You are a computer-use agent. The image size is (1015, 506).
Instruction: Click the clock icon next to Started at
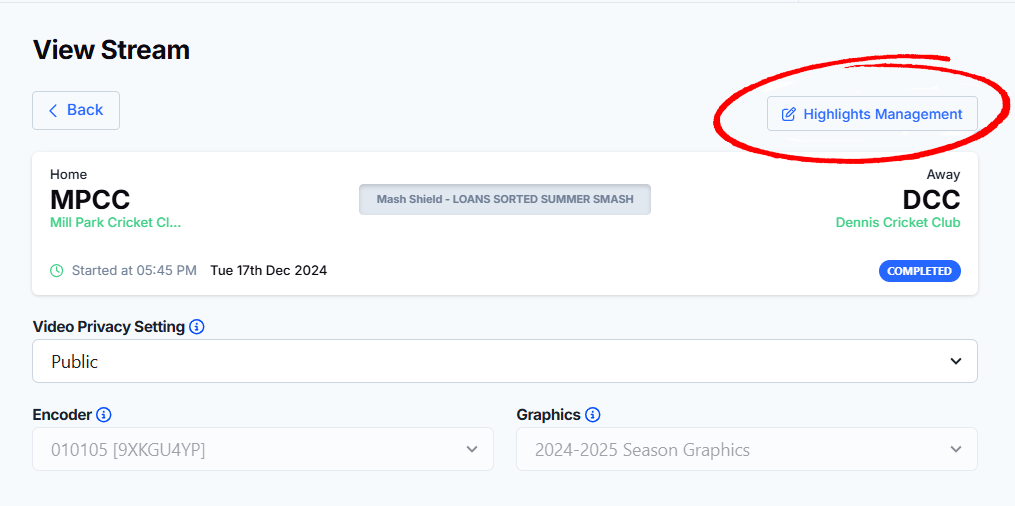pos(57,270)
